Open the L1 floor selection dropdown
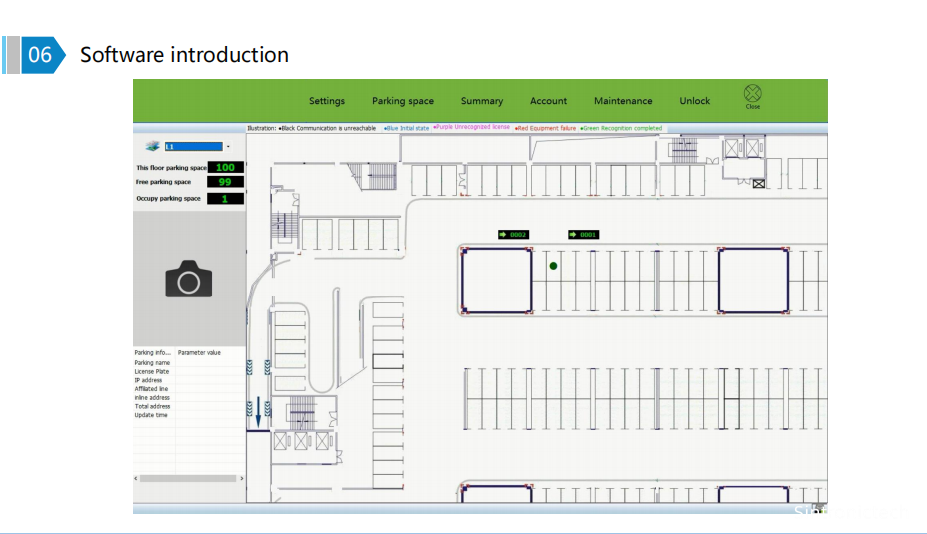The image size is (927, 534). [x=194, y=146]
